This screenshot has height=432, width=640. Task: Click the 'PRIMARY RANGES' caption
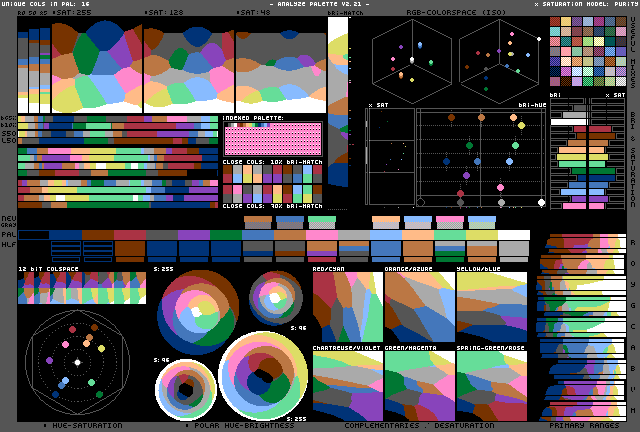pos(584,425)
